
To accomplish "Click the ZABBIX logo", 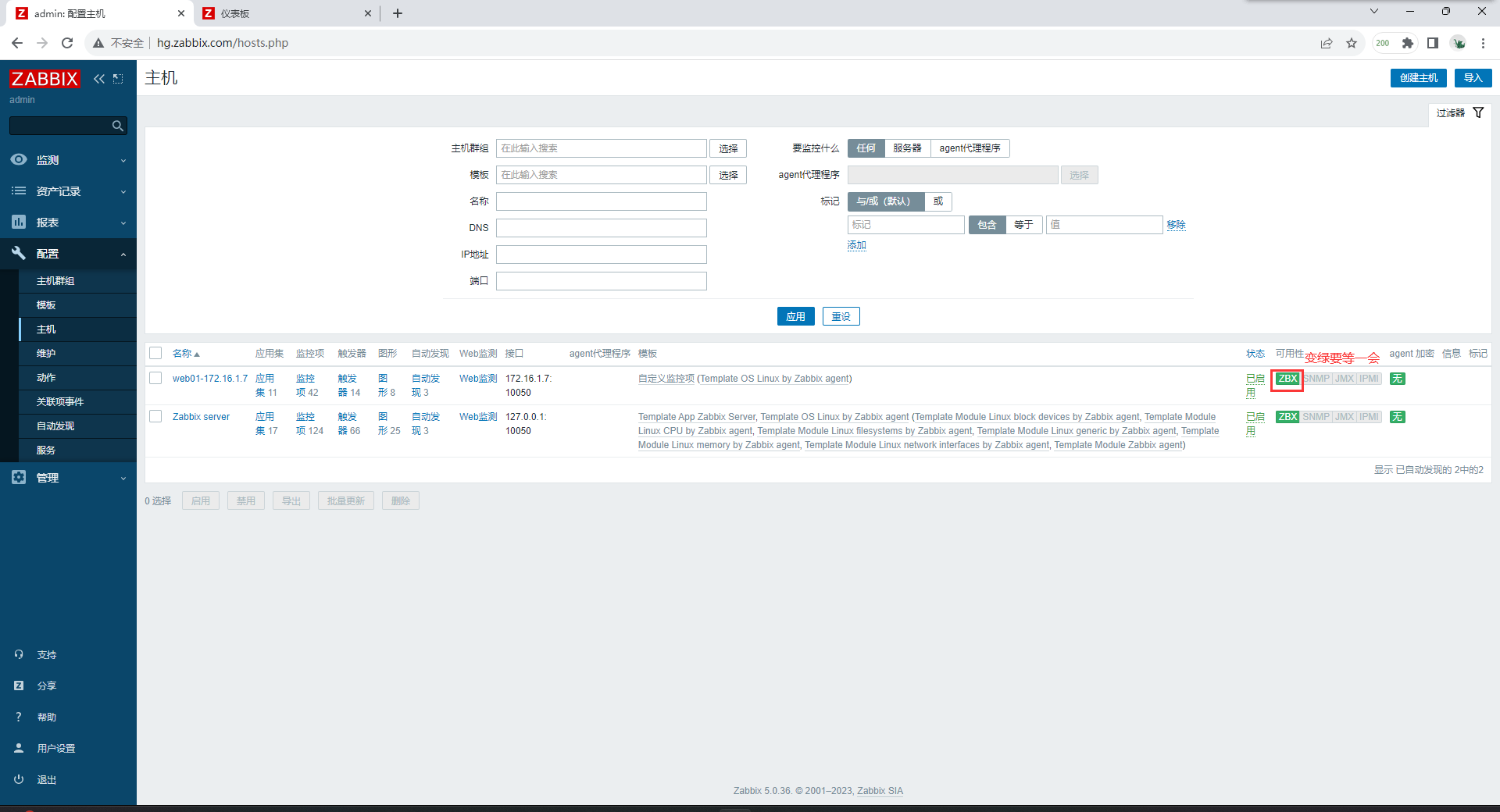I will pyautogui.click(x=45, y=79).
